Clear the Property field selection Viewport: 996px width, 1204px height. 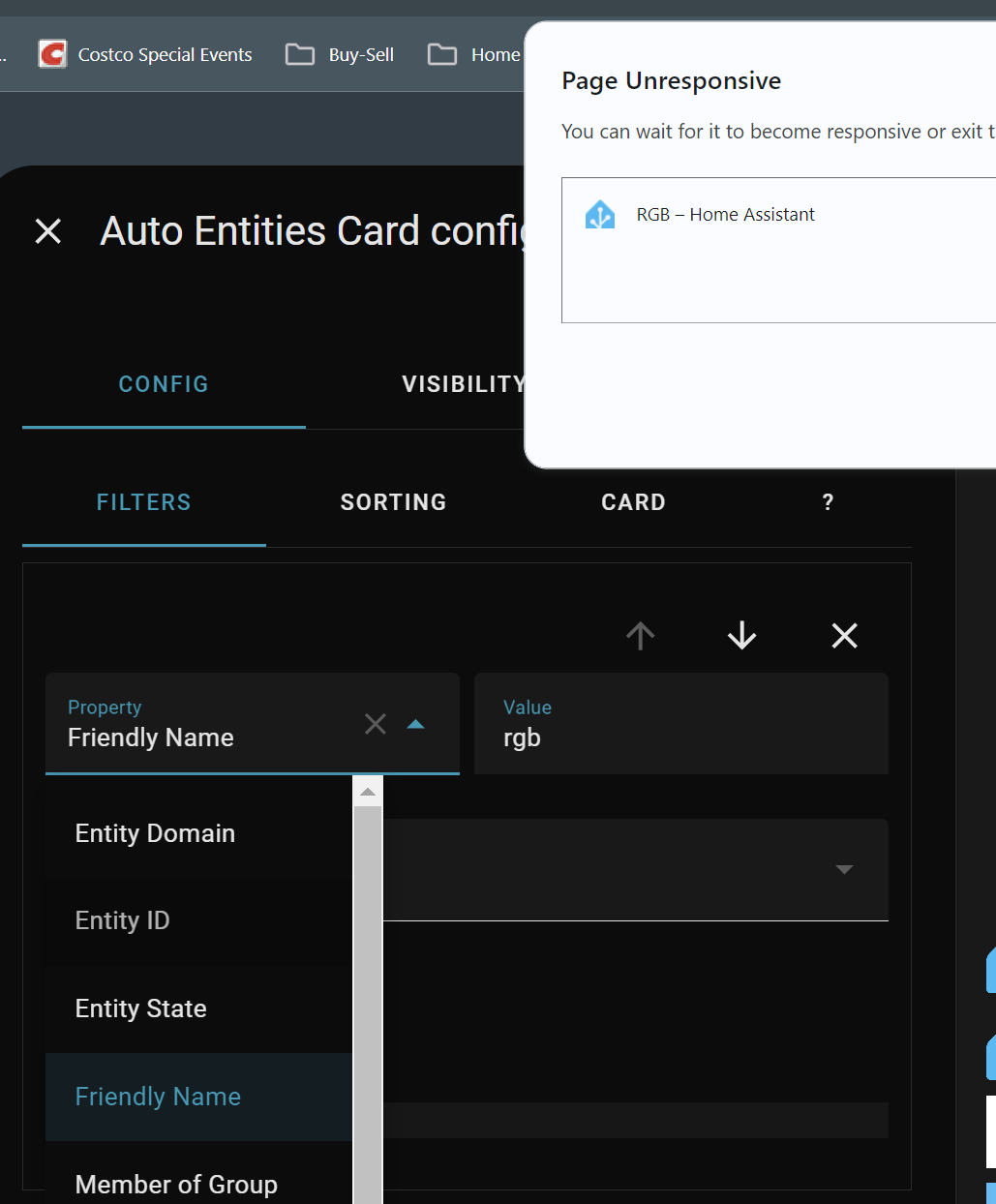click(376, 724)
